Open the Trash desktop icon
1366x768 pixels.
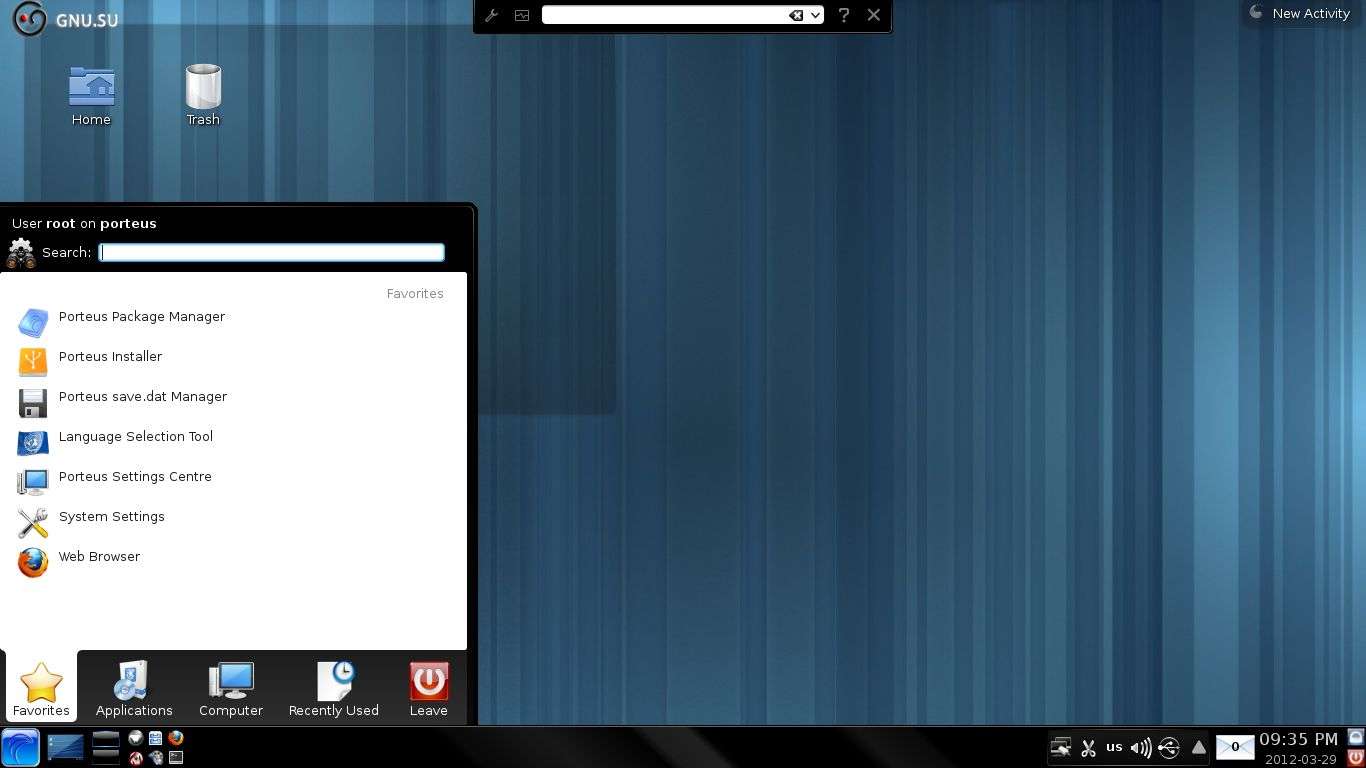[203, 96]
